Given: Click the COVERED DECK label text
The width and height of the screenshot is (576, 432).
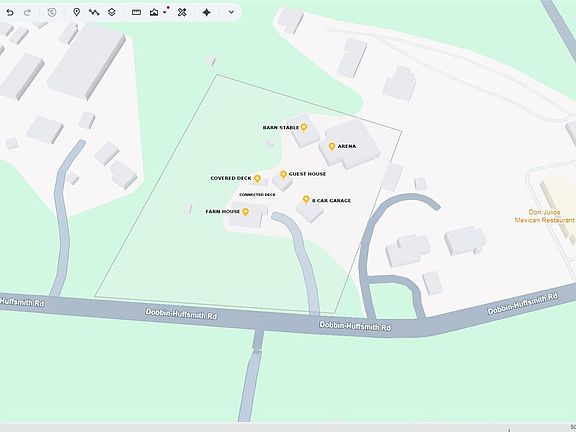Looking at the screenshot, I should 231,178.
